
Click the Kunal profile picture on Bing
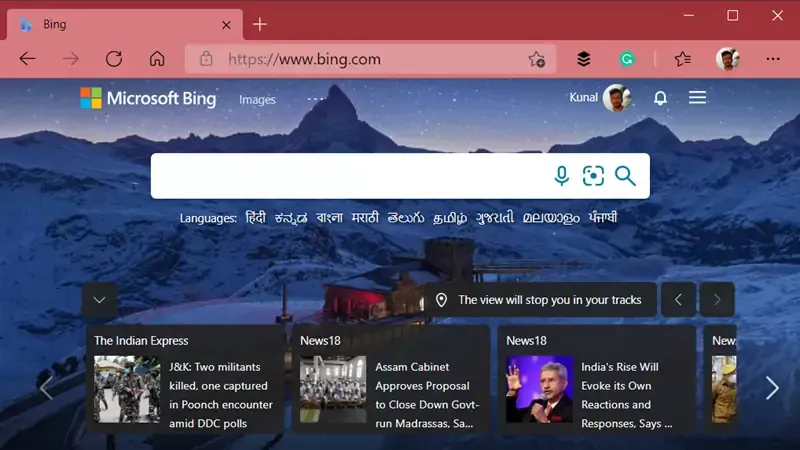coord(617,98)
